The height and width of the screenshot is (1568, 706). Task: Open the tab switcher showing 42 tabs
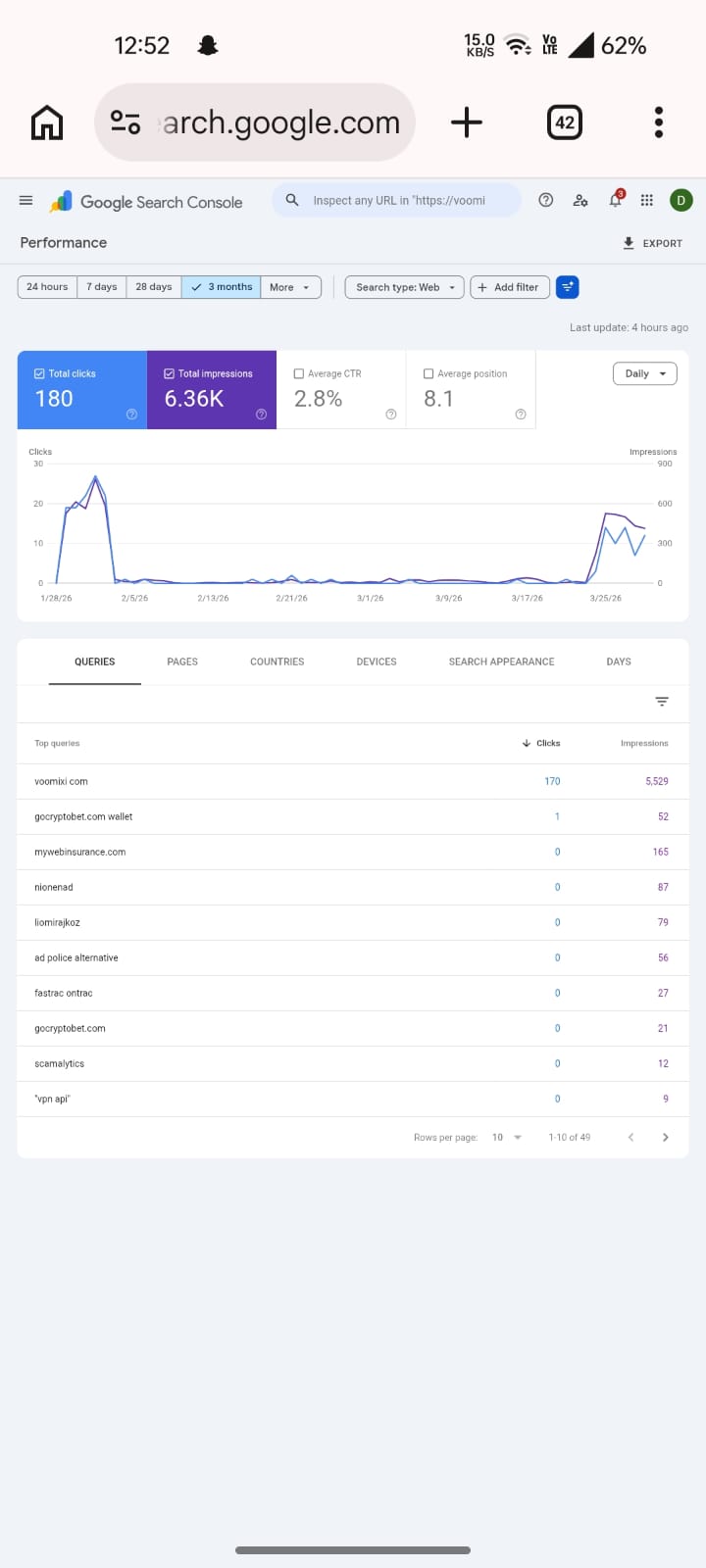point(565,122)
